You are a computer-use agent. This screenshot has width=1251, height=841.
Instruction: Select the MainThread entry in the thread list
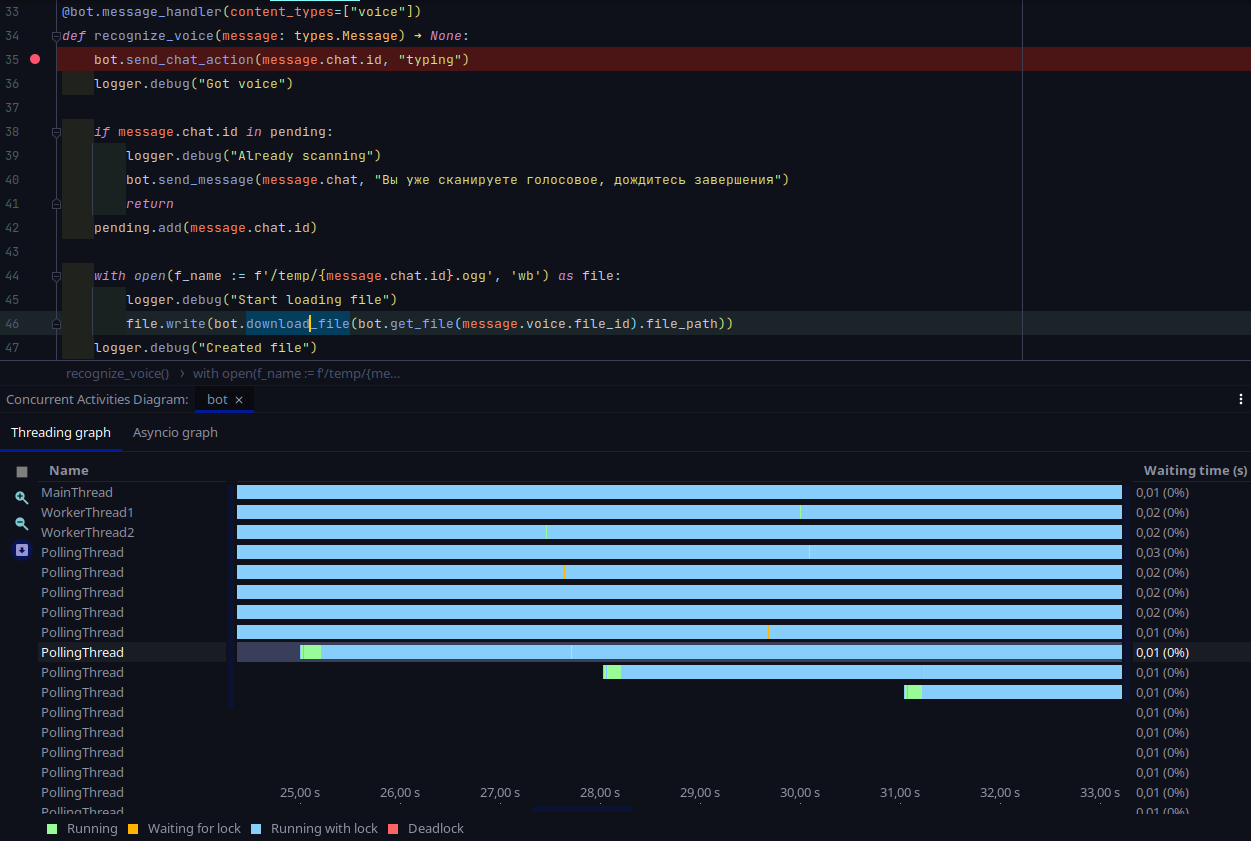click(77, 492)
